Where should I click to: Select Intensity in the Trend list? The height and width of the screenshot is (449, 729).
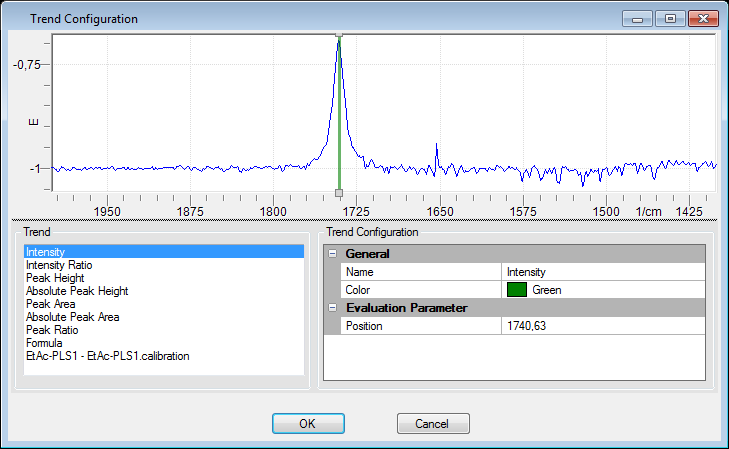(45, 253)
